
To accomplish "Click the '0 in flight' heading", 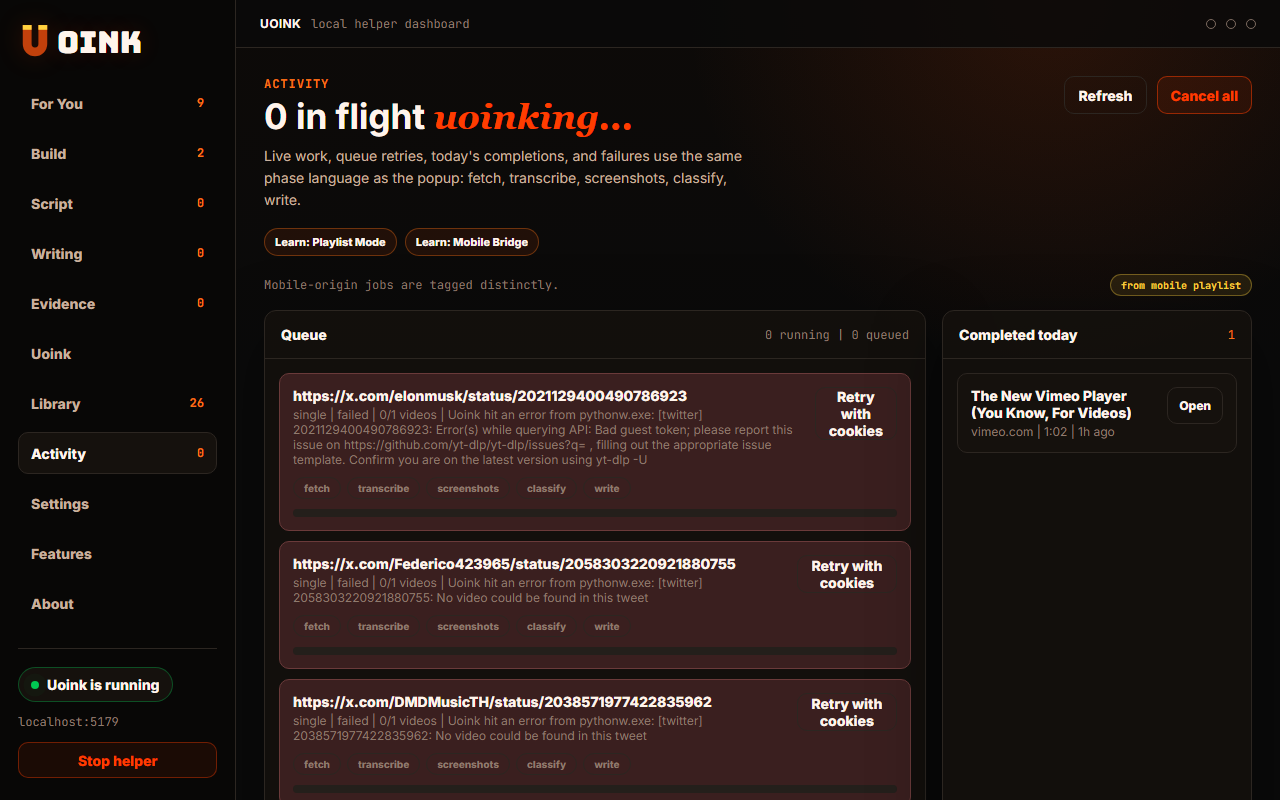I will coord(344,117).
